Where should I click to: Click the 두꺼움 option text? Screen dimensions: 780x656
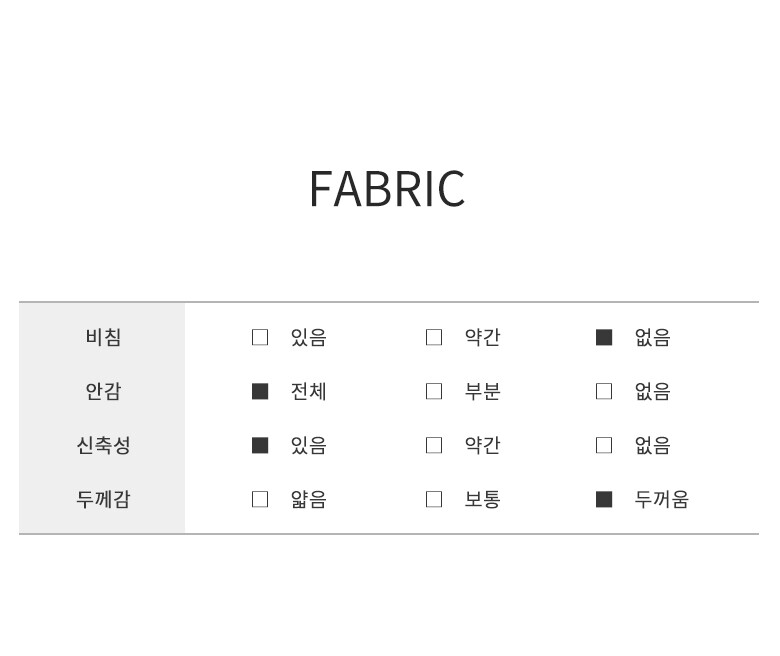click(661, 499)
